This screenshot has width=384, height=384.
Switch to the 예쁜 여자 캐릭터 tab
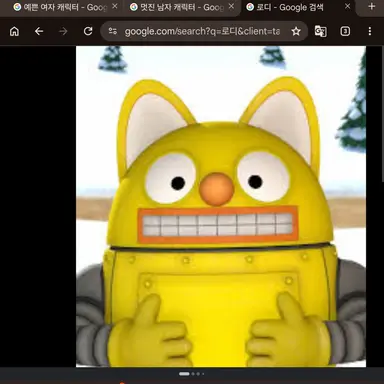63,7
